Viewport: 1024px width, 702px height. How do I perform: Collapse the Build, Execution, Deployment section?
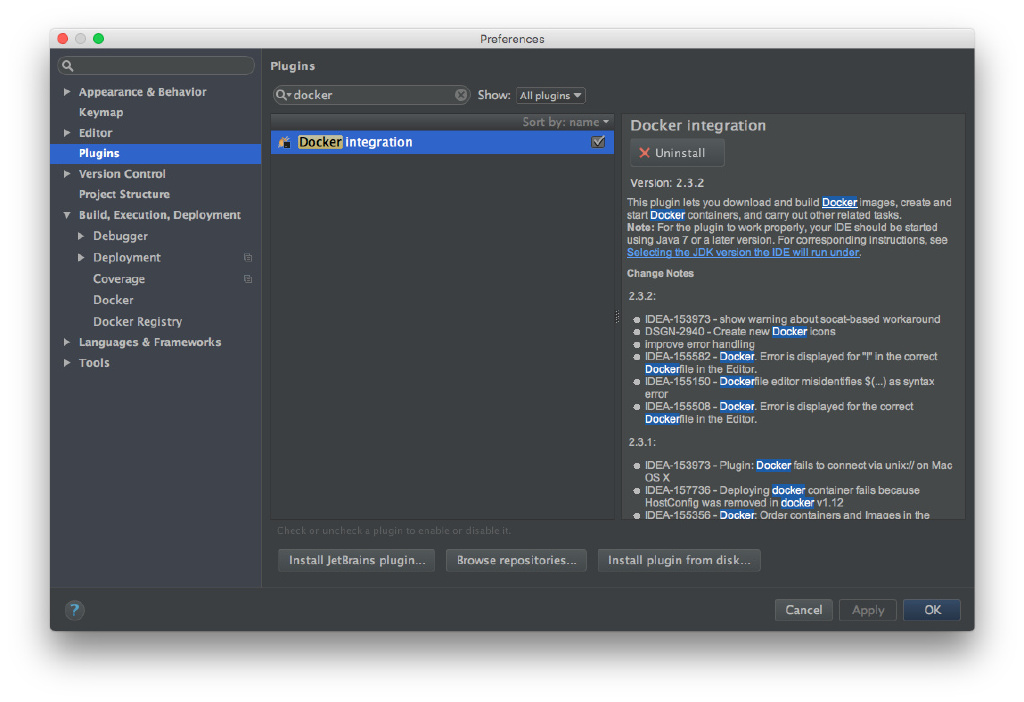click(67, 215)
